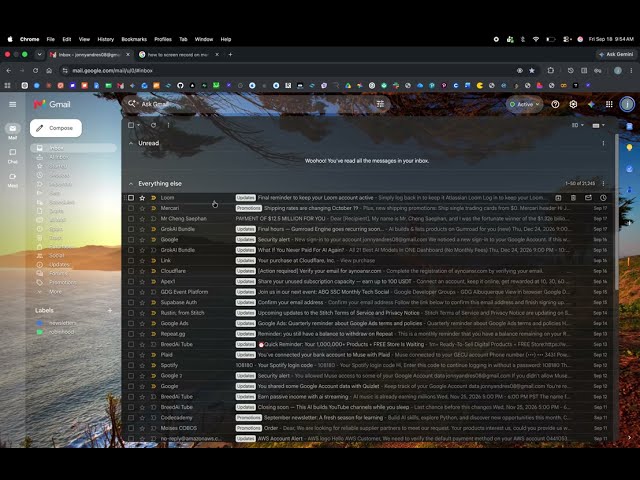Open the Inbox folder
This screenshot has height=480, width=640.
point(73,148)
